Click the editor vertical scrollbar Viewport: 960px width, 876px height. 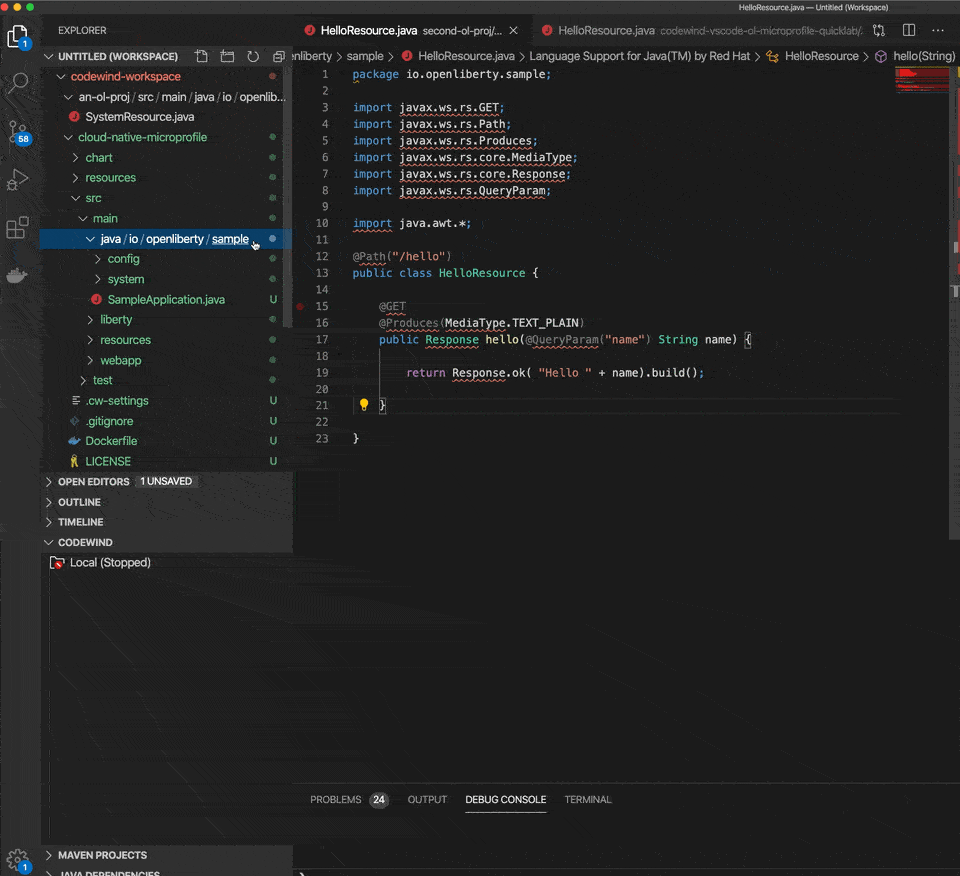coord(954,303)
